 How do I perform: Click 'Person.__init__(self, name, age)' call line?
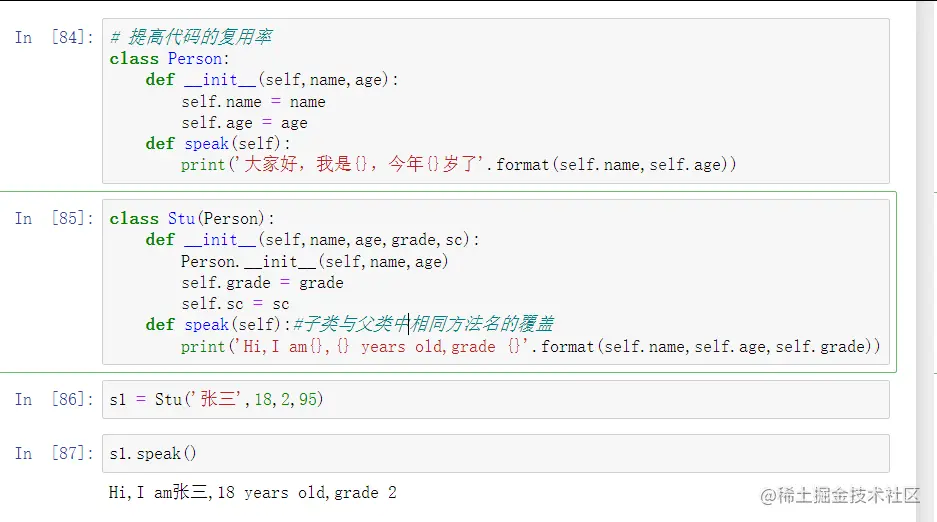pos(314,262)
